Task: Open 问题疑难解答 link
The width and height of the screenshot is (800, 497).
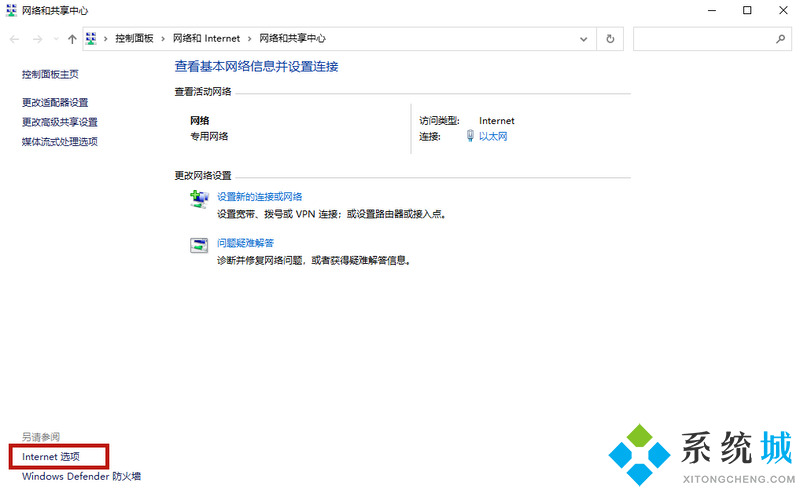Action: [x=245, y=243]
